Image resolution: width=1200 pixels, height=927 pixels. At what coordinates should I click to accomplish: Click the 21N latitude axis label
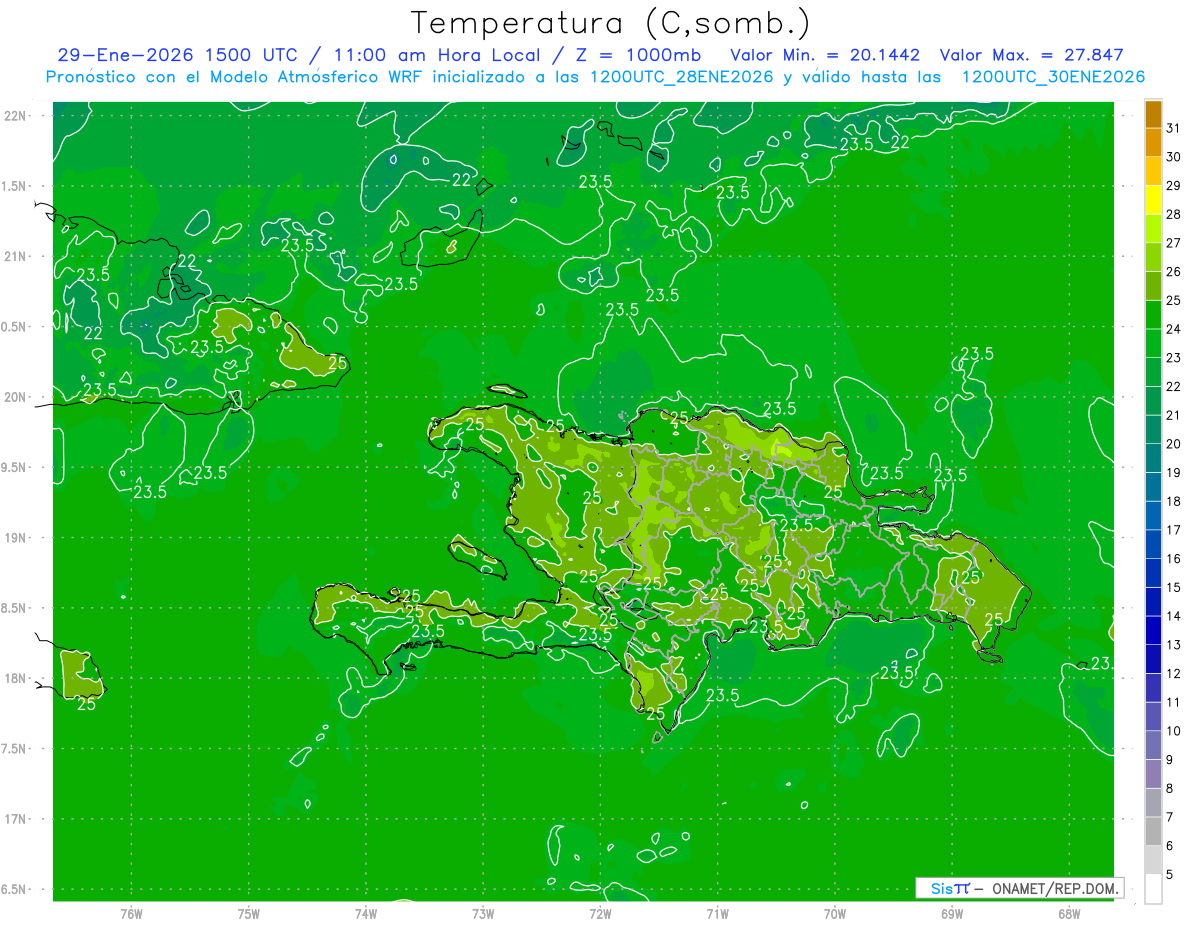(17, 257)
